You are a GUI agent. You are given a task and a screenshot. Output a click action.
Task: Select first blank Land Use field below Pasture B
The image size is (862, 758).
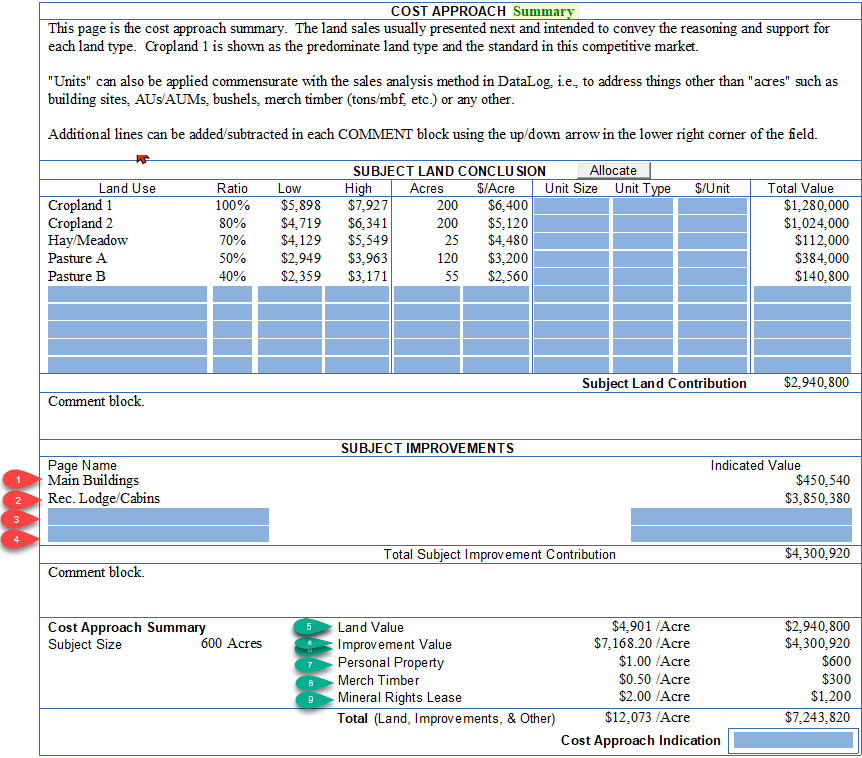pyautogui.click(x=127, y=294)
